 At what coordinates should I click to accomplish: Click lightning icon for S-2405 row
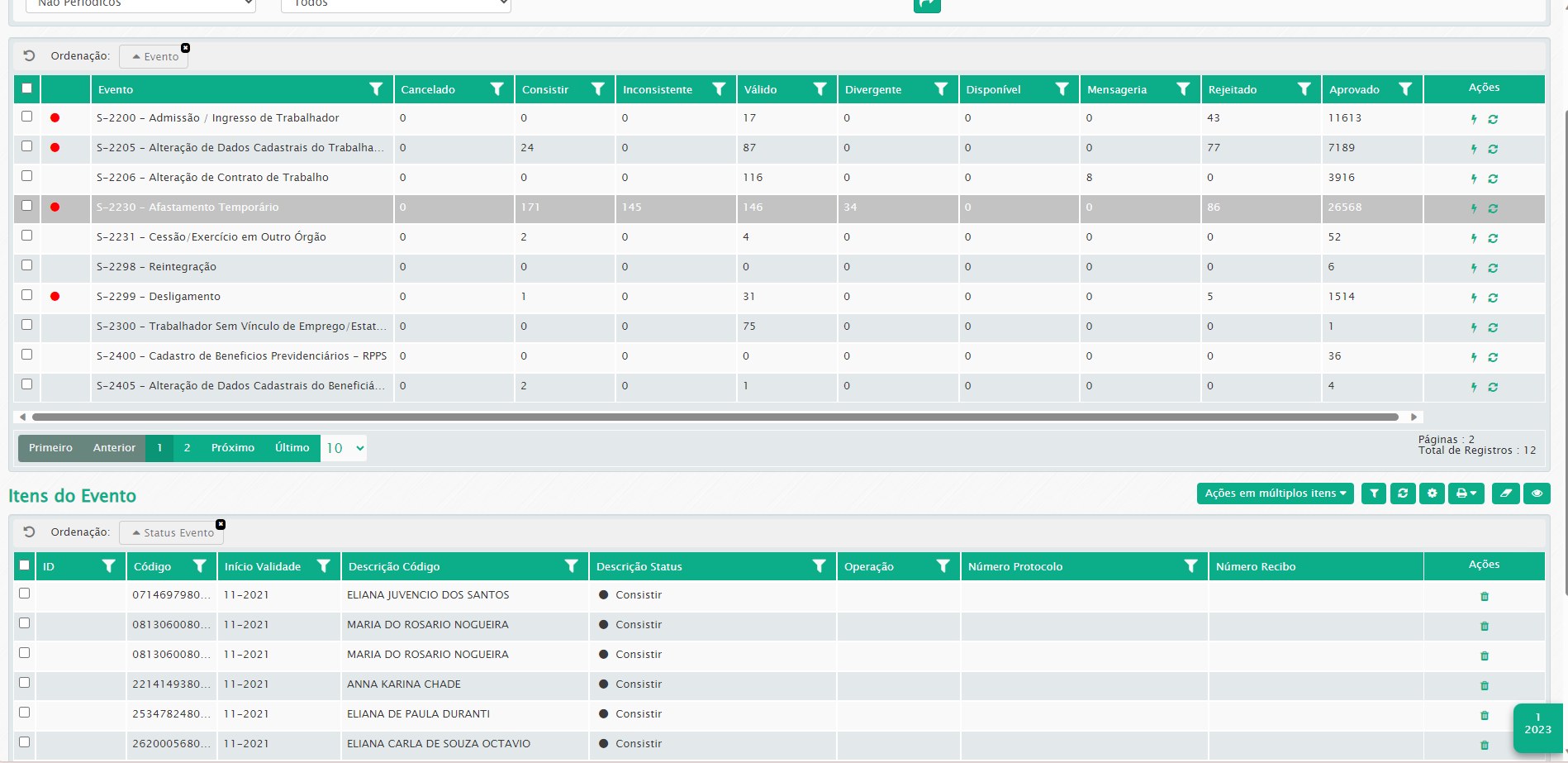click(x=1474, y=387)
